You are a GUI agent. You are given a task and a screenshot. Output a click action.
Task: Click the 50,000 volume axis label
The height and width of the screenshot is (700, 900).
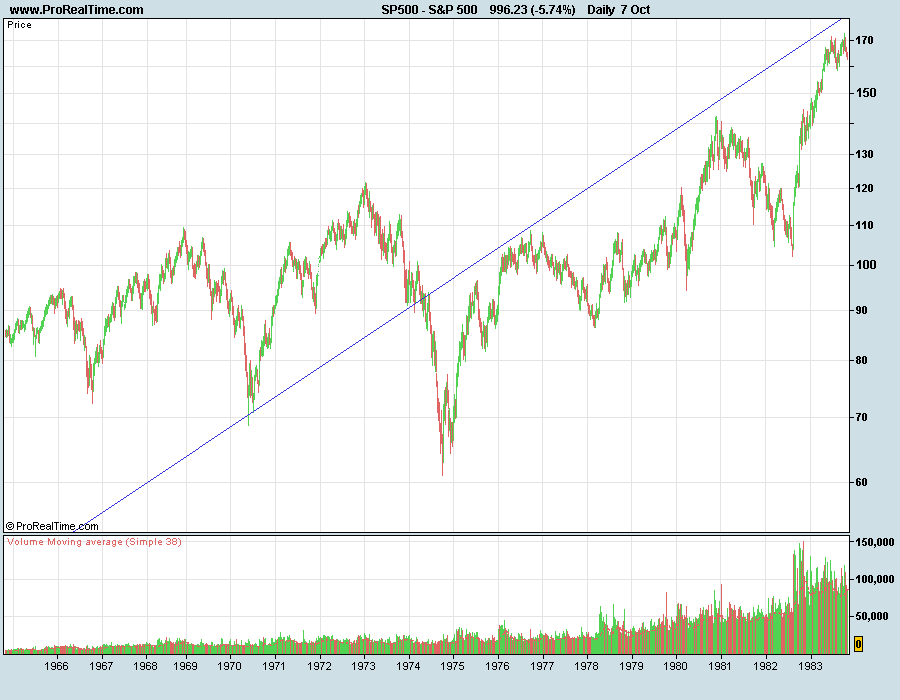coord(872,616)
